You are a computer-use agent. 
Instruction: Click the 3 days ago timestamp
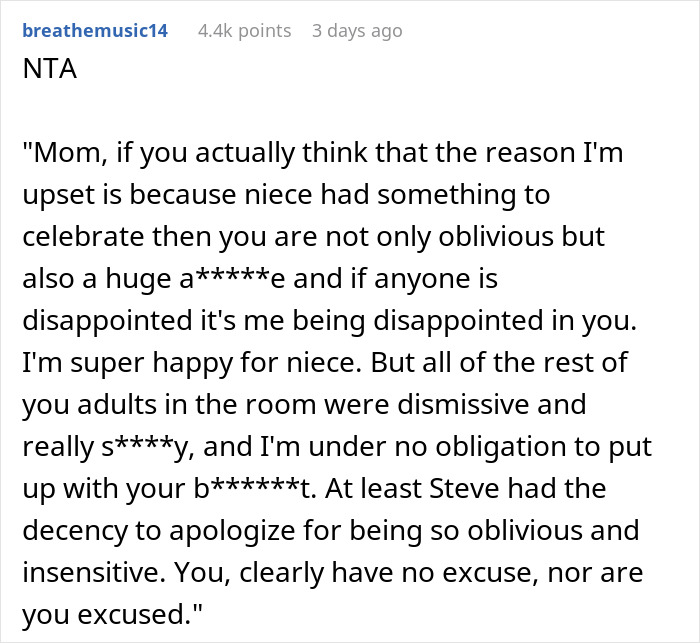click(357, 31)
